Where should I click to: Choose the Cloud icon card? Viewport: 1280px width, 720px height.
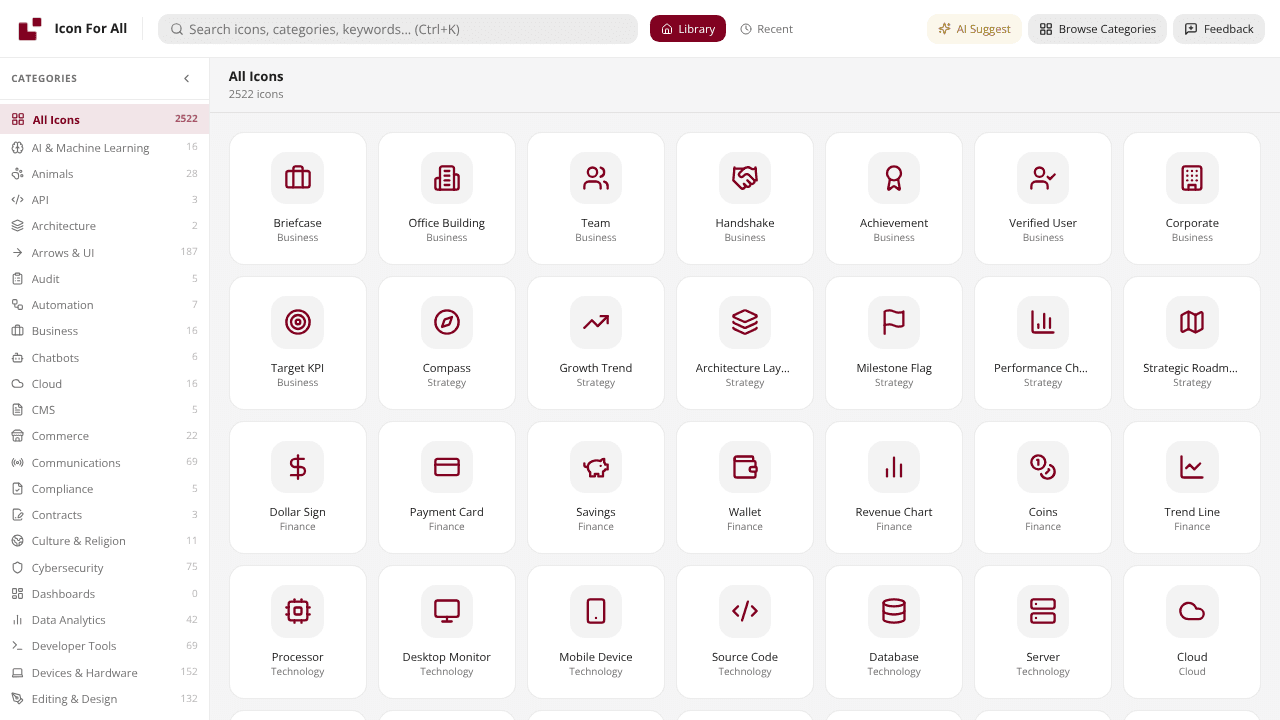pyautogui.click(x=1192, y=632)
